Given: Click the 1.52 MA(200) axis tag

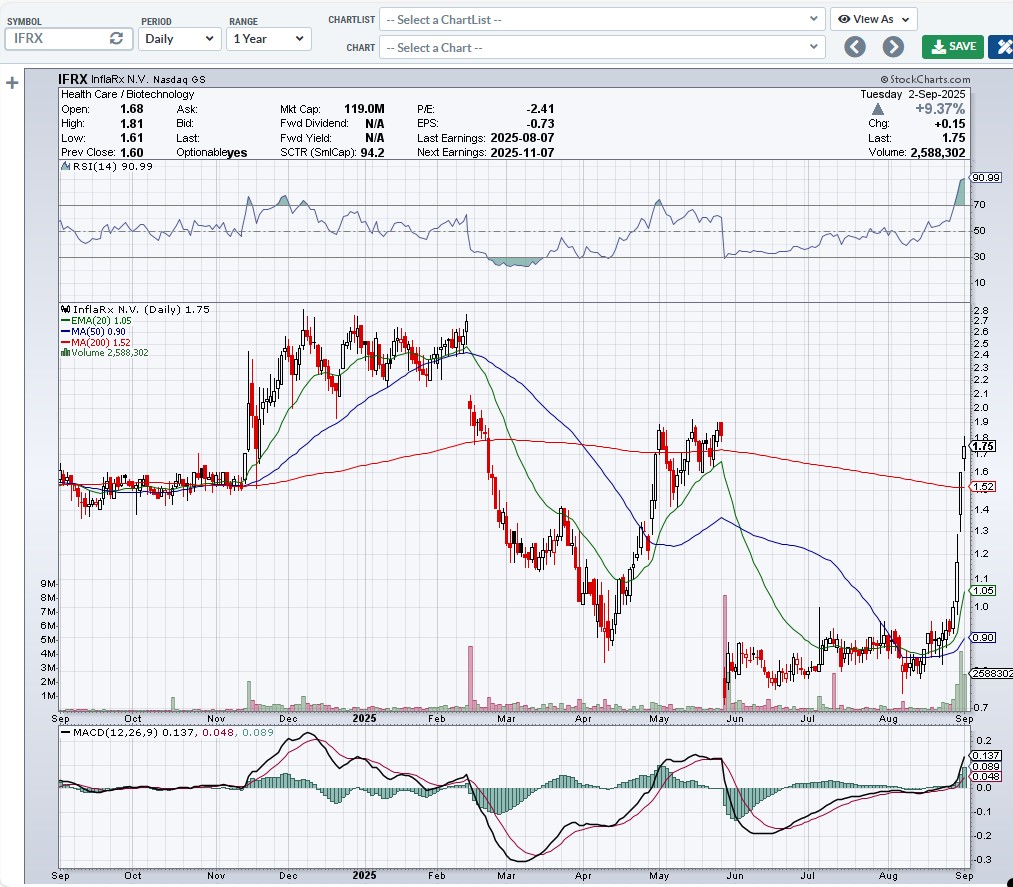Looking at the screenshot, I should [983, 487].
